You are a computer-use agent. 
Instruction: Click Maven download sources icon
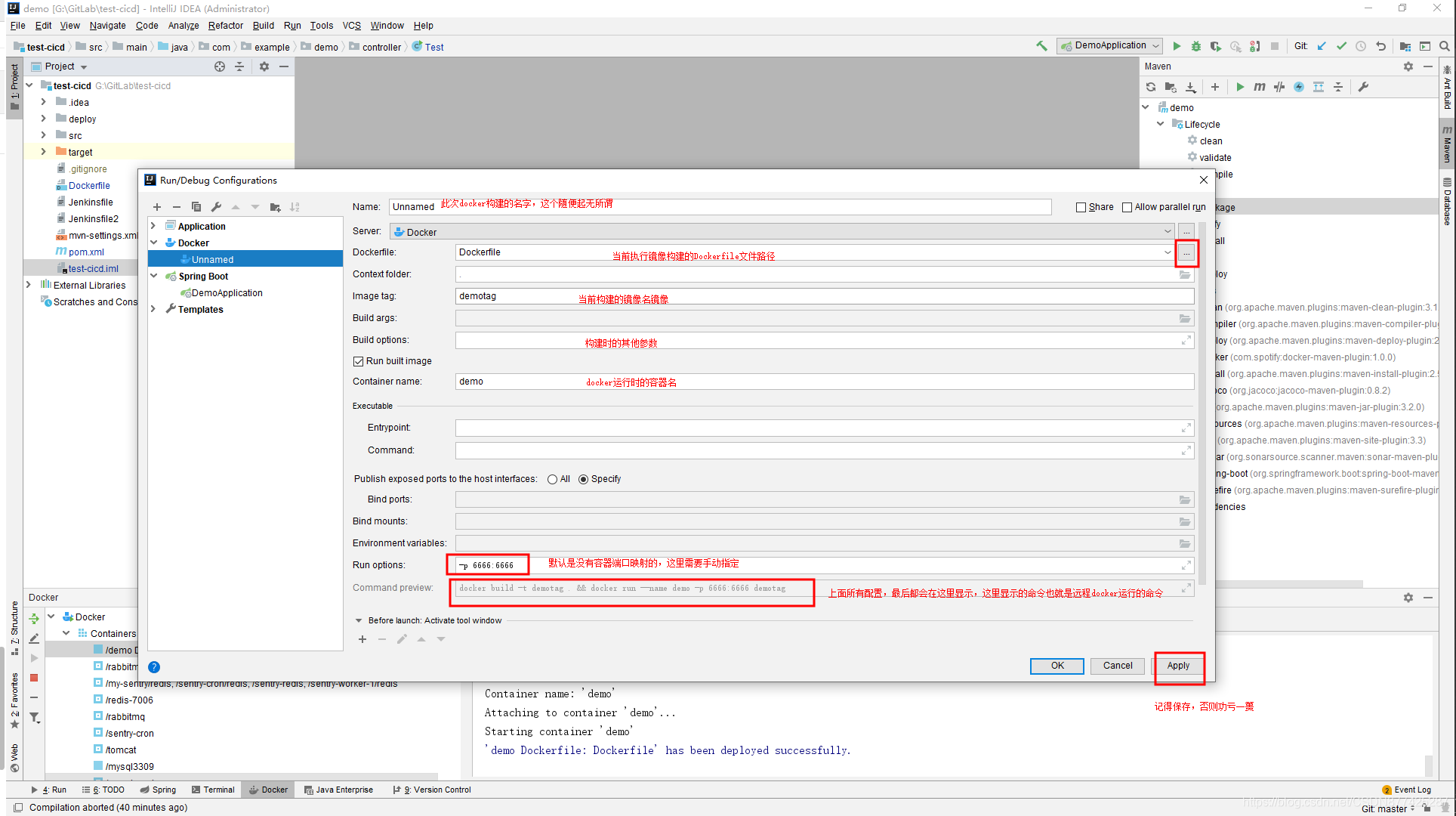click(1190, 87)
